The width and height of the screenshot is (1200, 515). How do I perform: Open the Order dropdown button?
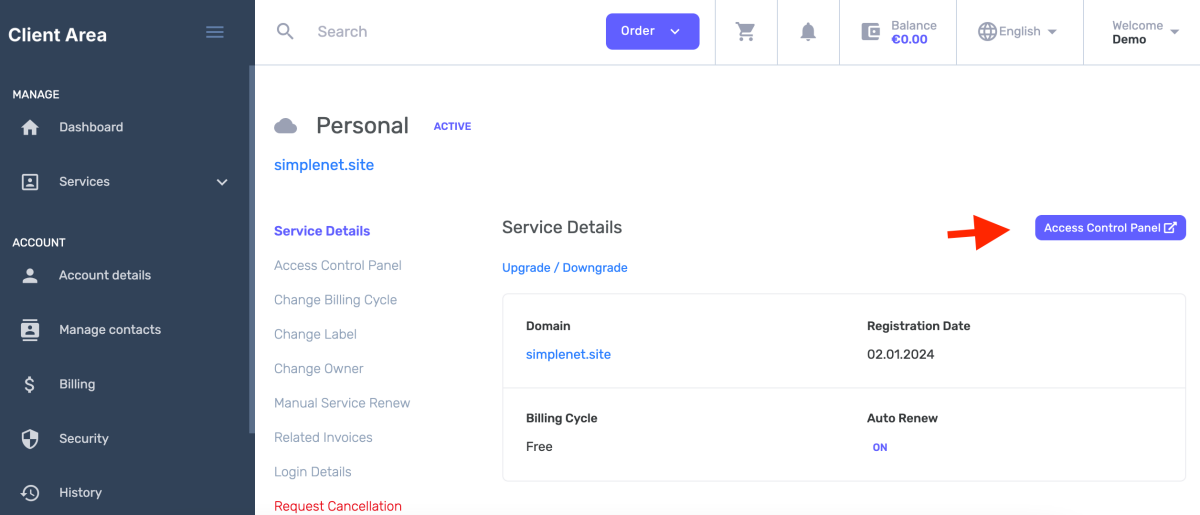[652, 31]
